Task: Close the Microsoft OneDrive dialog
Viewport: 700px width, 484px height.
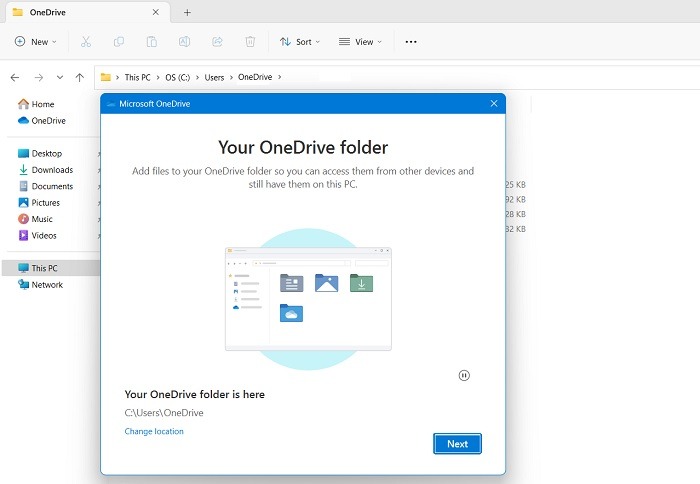Action: [x=494, y=104]
